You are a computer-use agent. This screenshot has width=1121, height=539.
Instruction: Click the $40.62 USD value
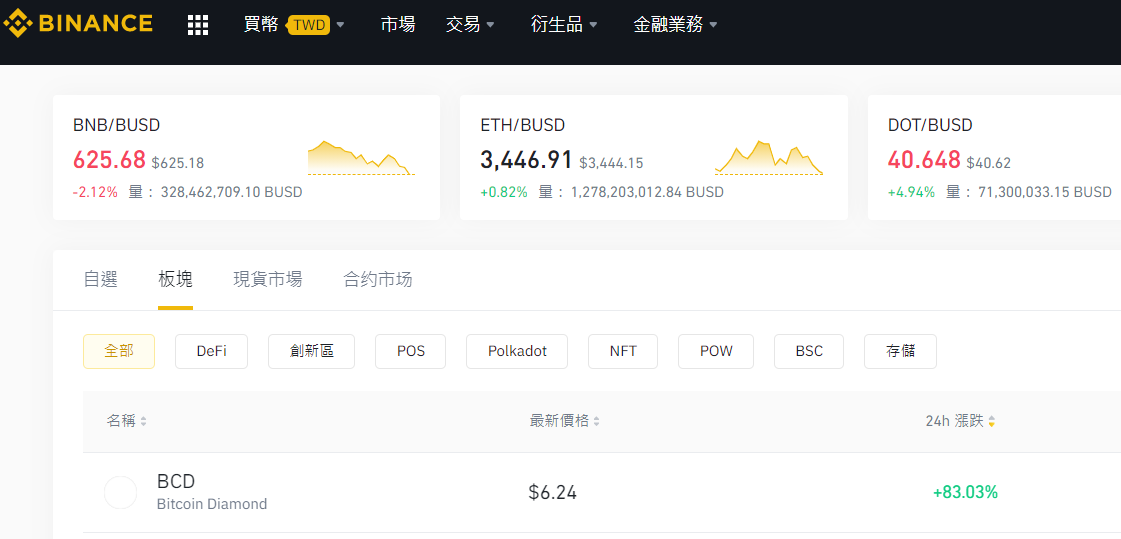989,163
